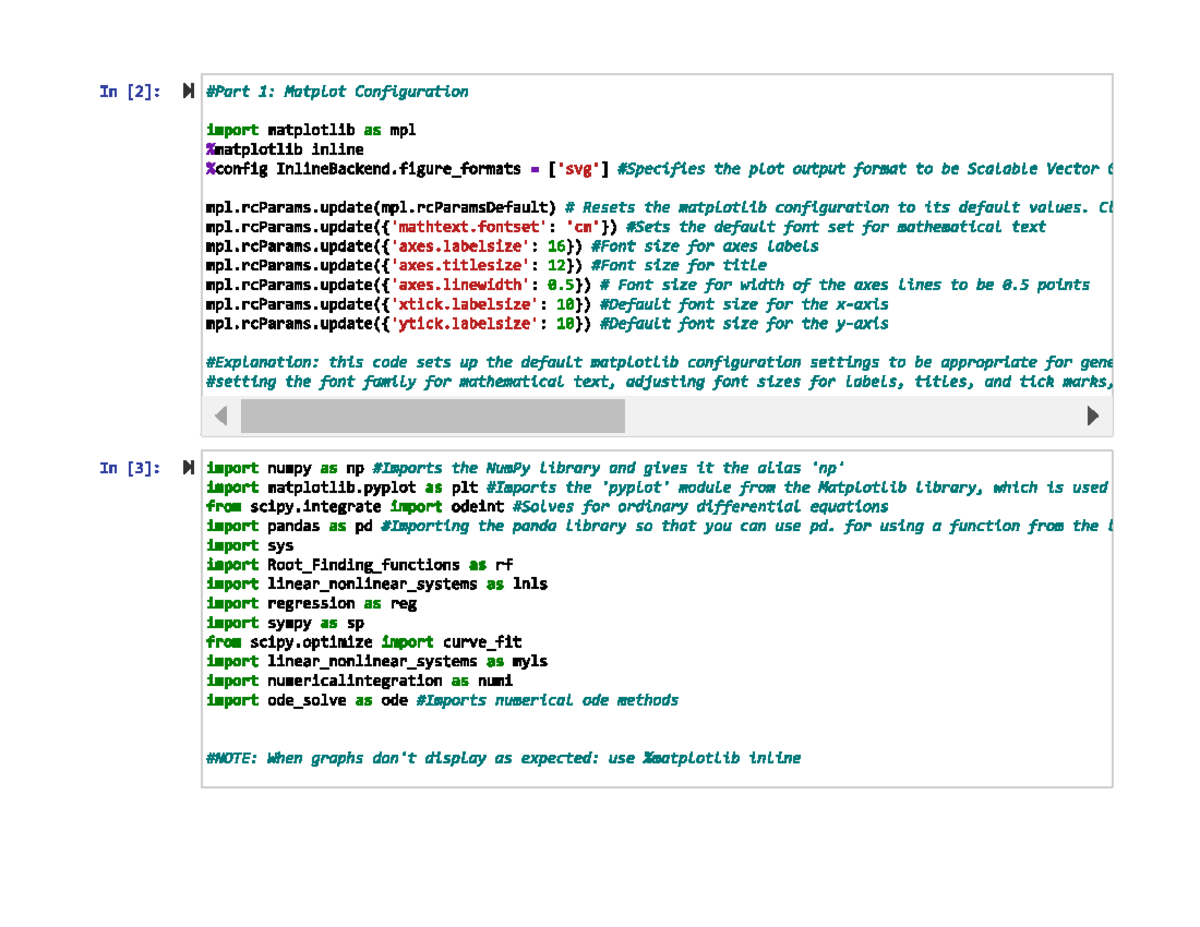Click the 'import numpy as np' line

(x=285, y=468)
